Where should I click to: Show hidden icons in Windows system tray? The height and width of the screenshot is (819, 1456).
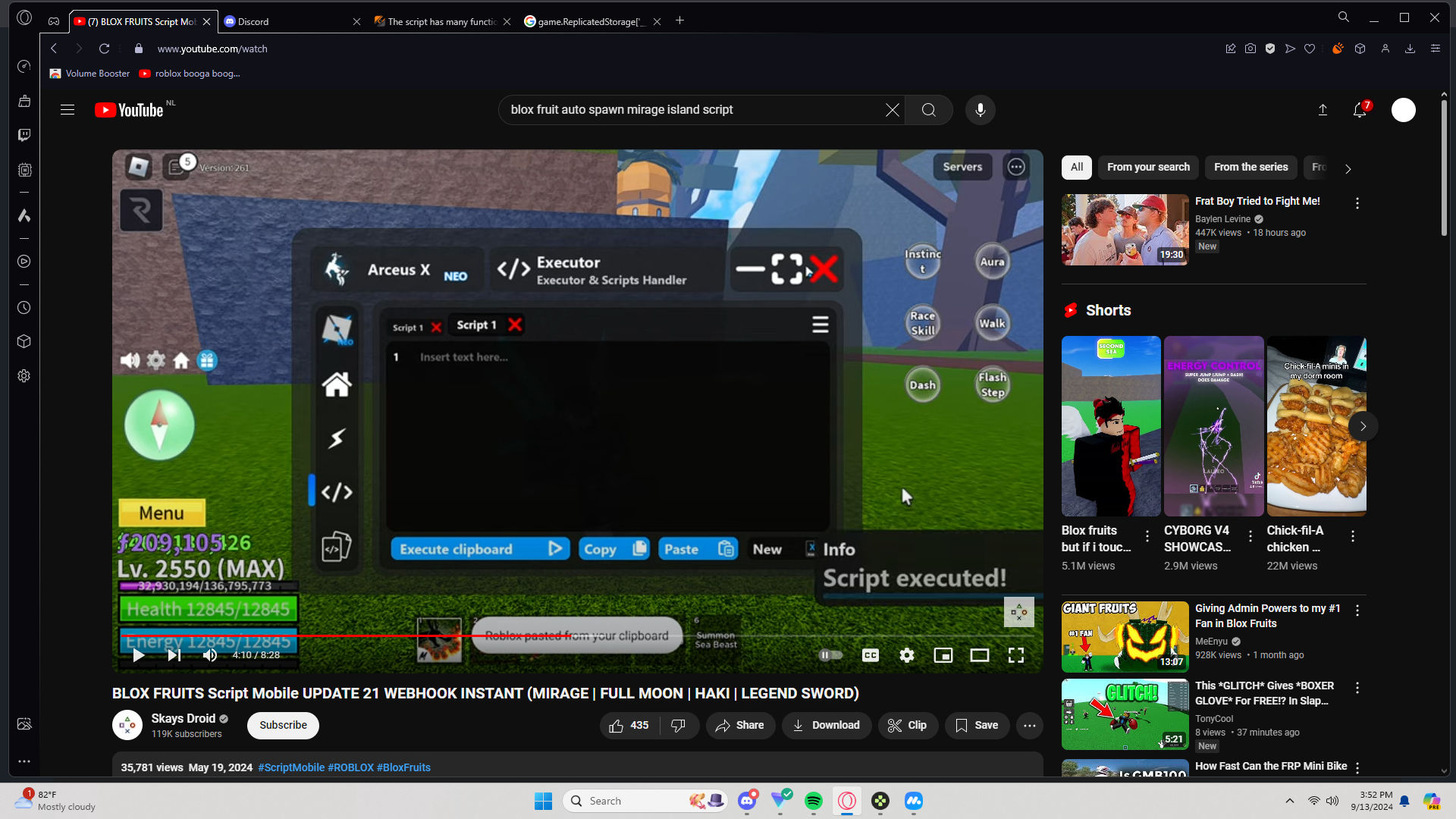[1289, 801]
